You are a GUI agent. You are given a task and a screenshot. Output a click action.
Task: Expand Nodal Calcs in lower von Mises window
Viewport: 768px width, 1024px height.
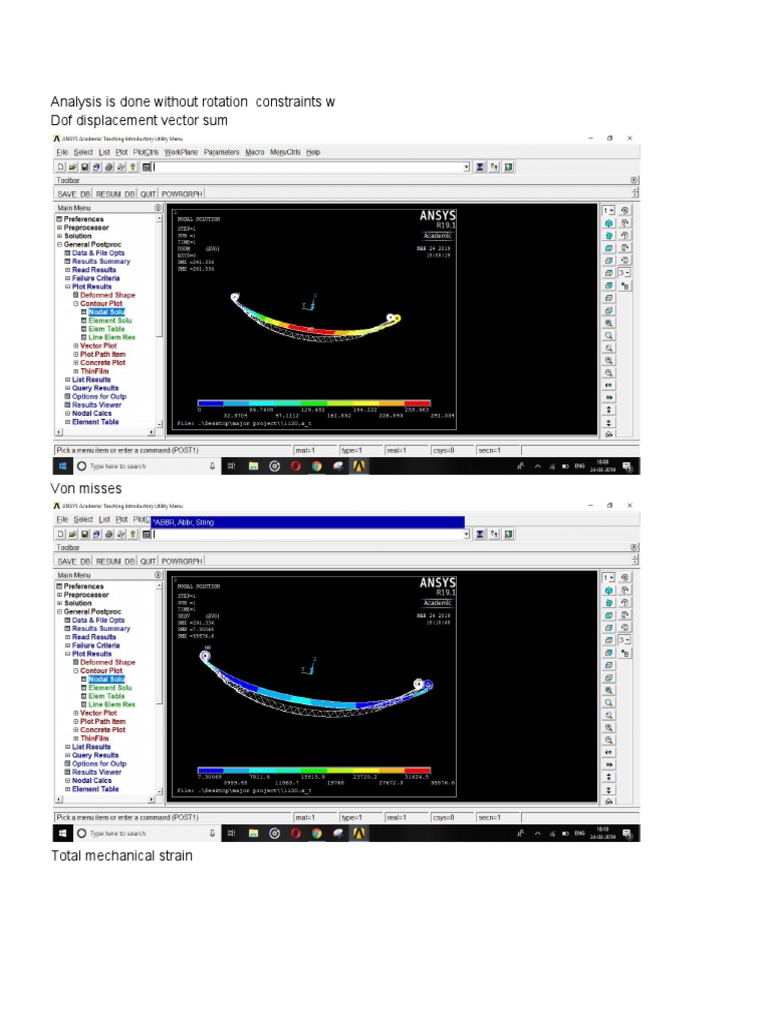coord(67,781)
